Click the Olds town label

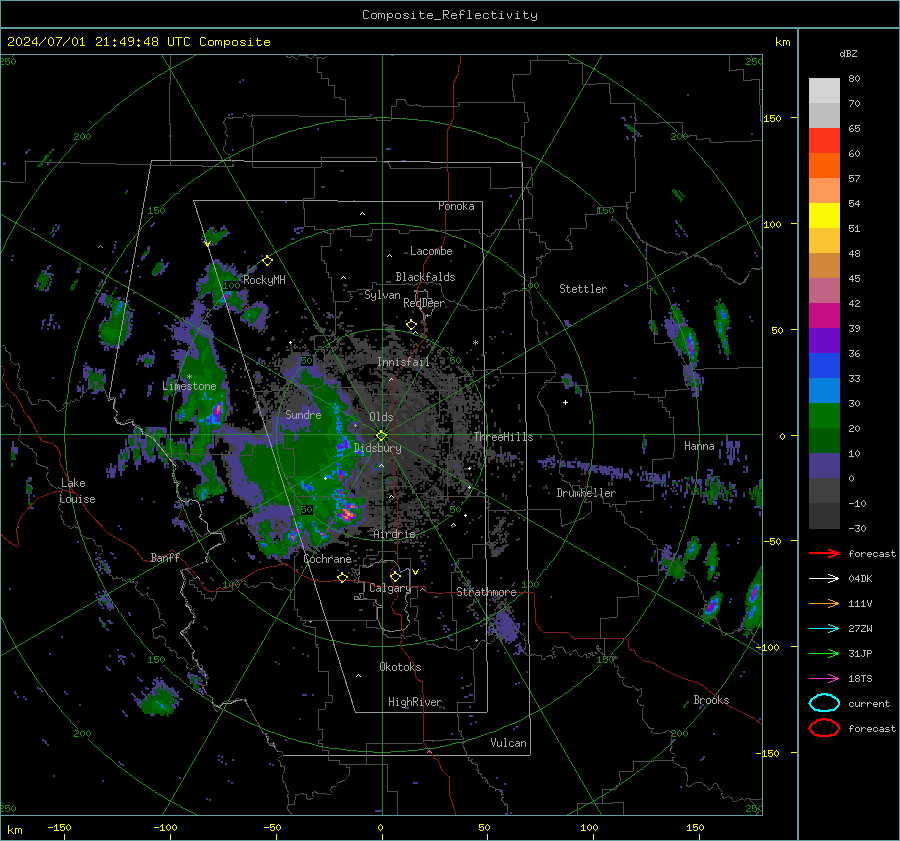pos(381,417)
